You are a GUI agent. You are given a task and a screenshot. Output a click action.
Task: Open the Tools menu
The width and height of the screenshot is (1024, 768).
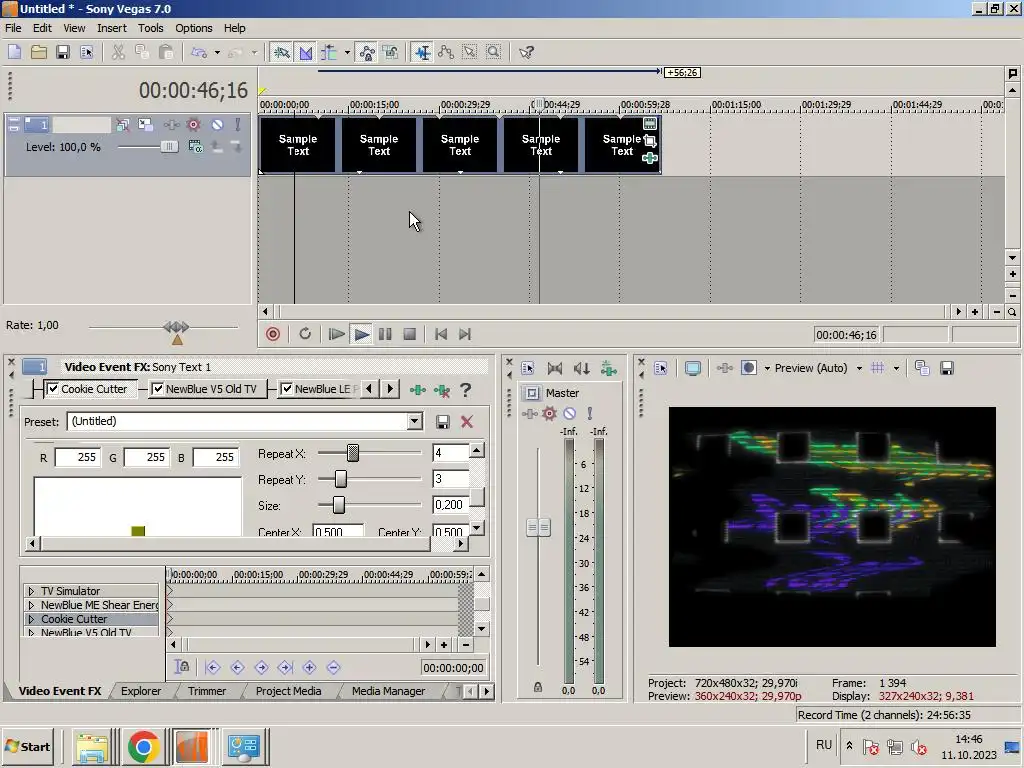(150, 28)
